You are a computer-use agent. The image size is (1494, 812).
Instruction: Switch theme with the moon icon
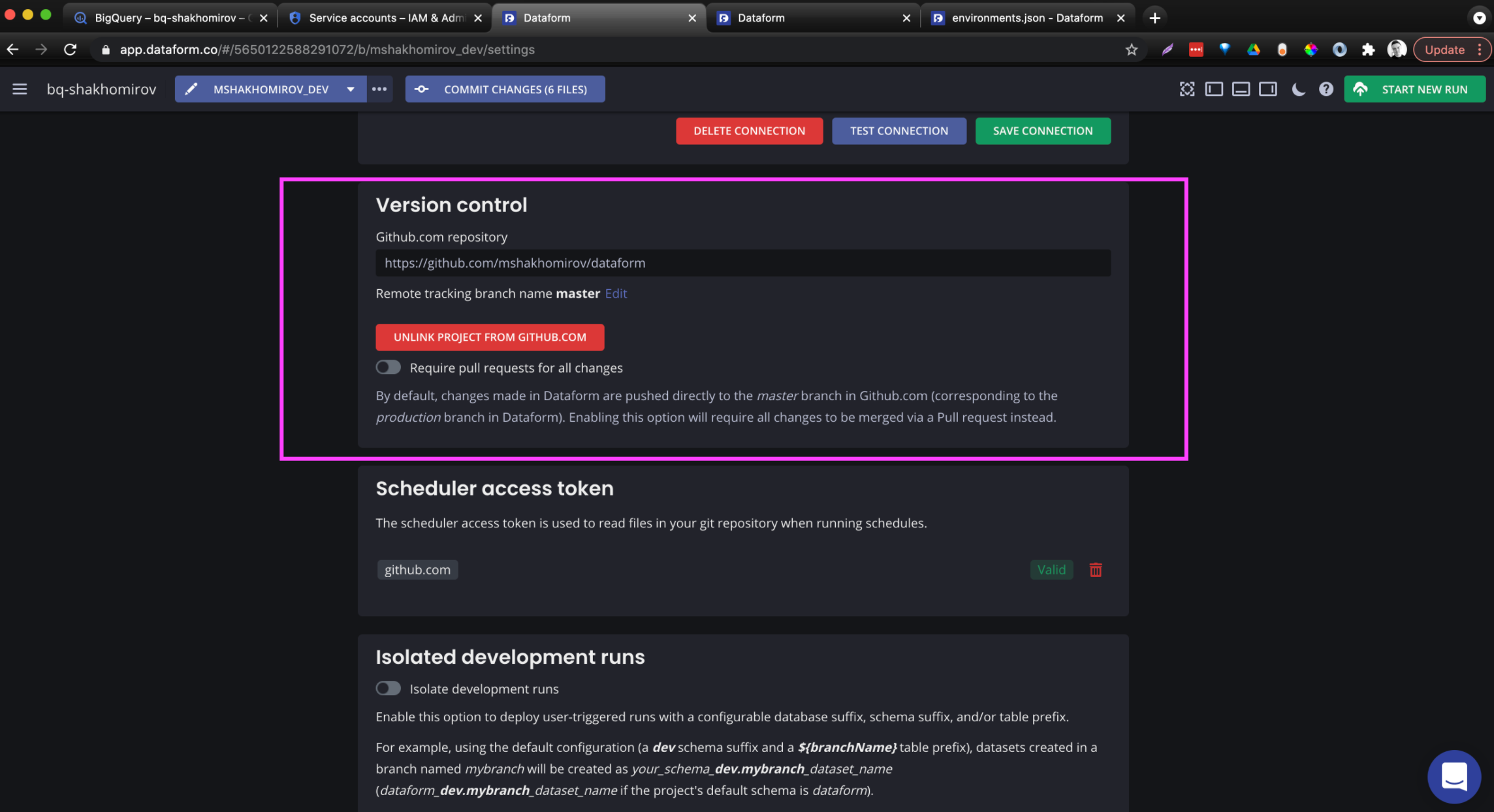[1298, 89]
